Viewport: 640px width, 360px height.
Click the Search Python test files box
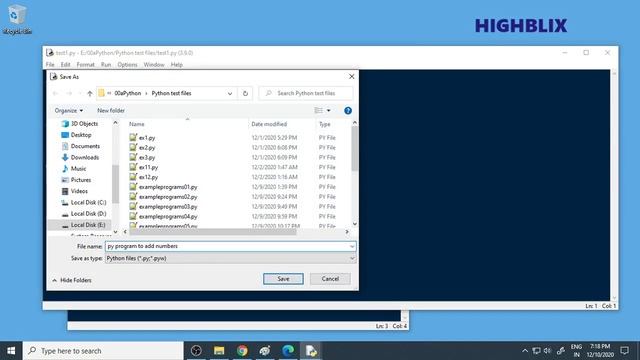306,93
